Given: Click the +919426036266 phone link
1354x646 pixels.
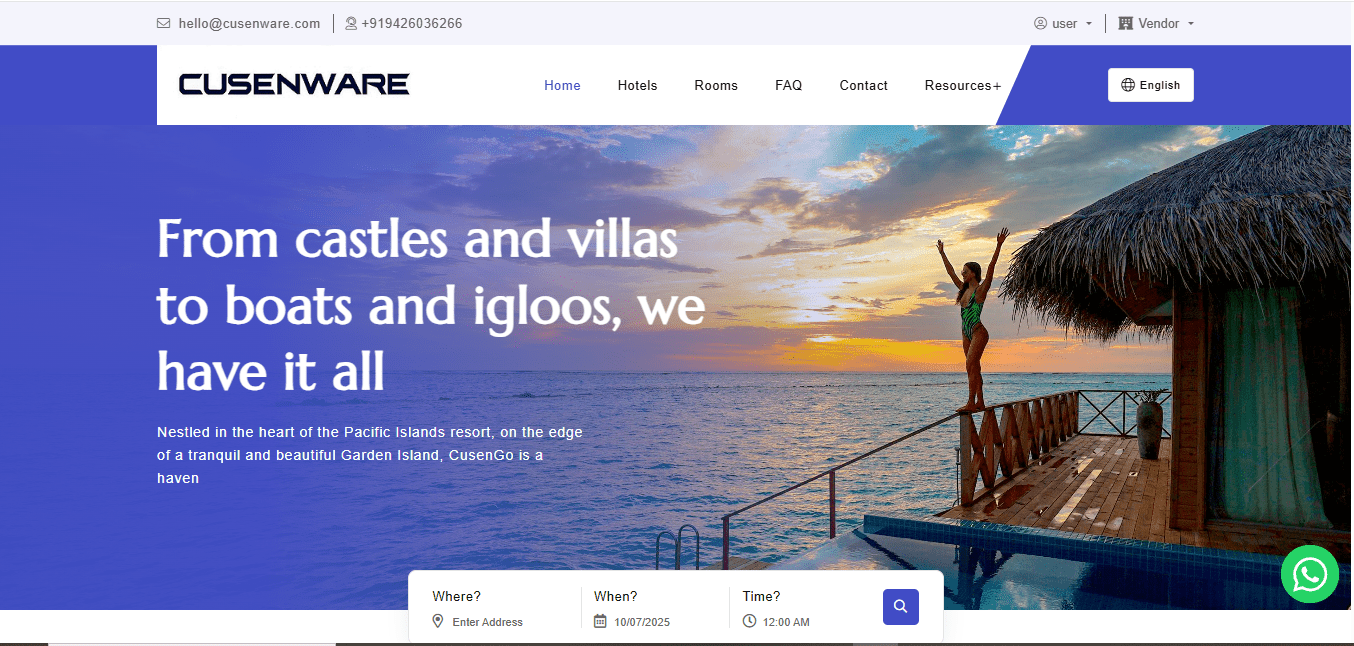Looking at the screenshot, I should tap(412, 23).
